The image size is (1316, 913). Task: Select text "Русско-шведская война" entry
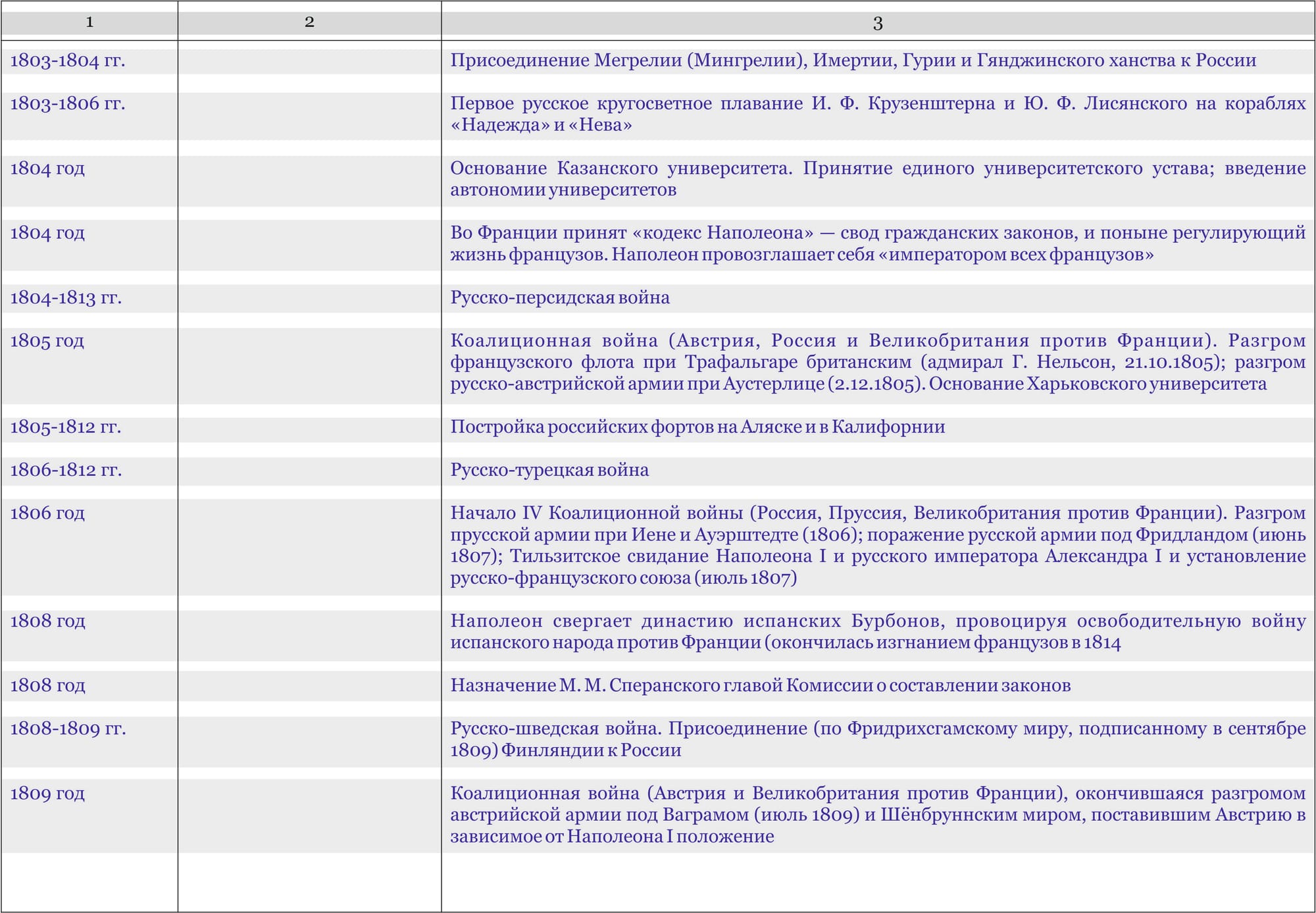[878, 739]
